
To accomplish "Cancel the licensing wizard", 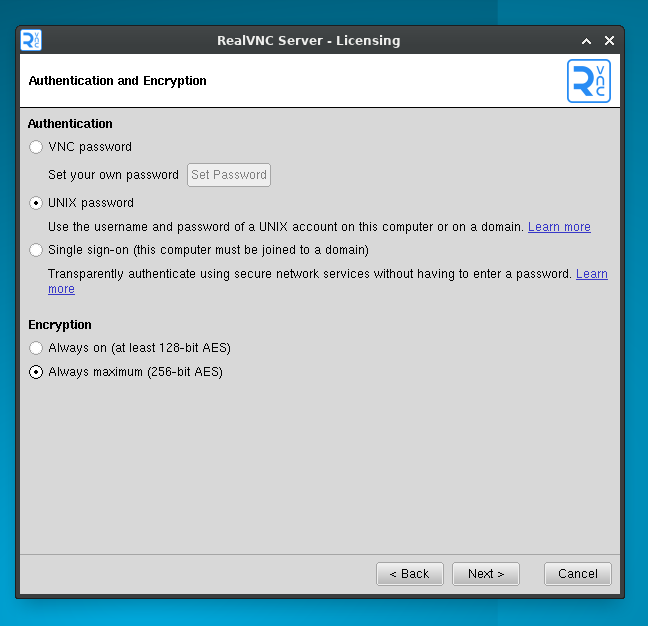I will pos(578,574).
